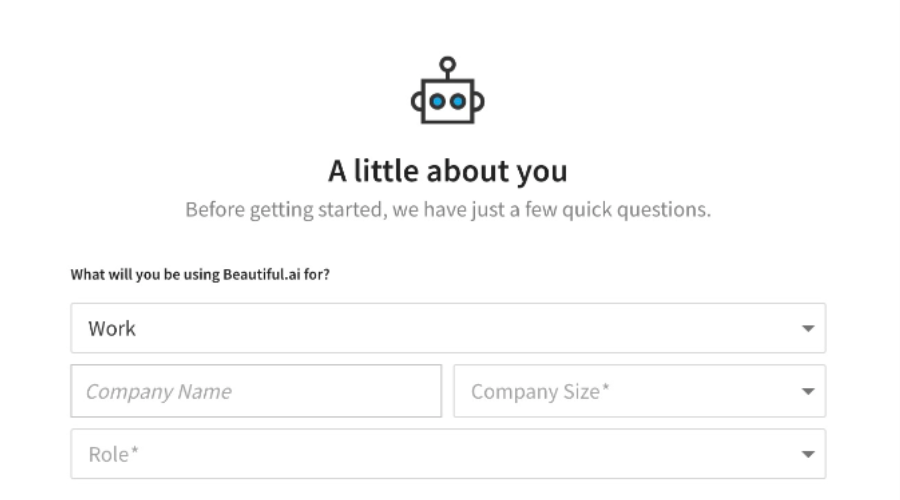The width and height of the screenshot is (900, 500).
Task: Open the Role dropdown
Action: [x=448, y=454]
